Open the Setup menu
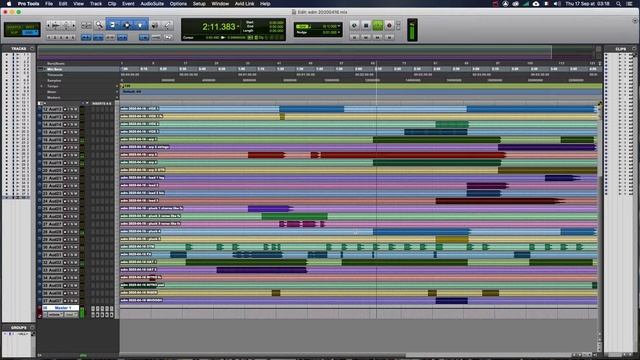Viewport: 640px width, 360px height. (199, 4)
